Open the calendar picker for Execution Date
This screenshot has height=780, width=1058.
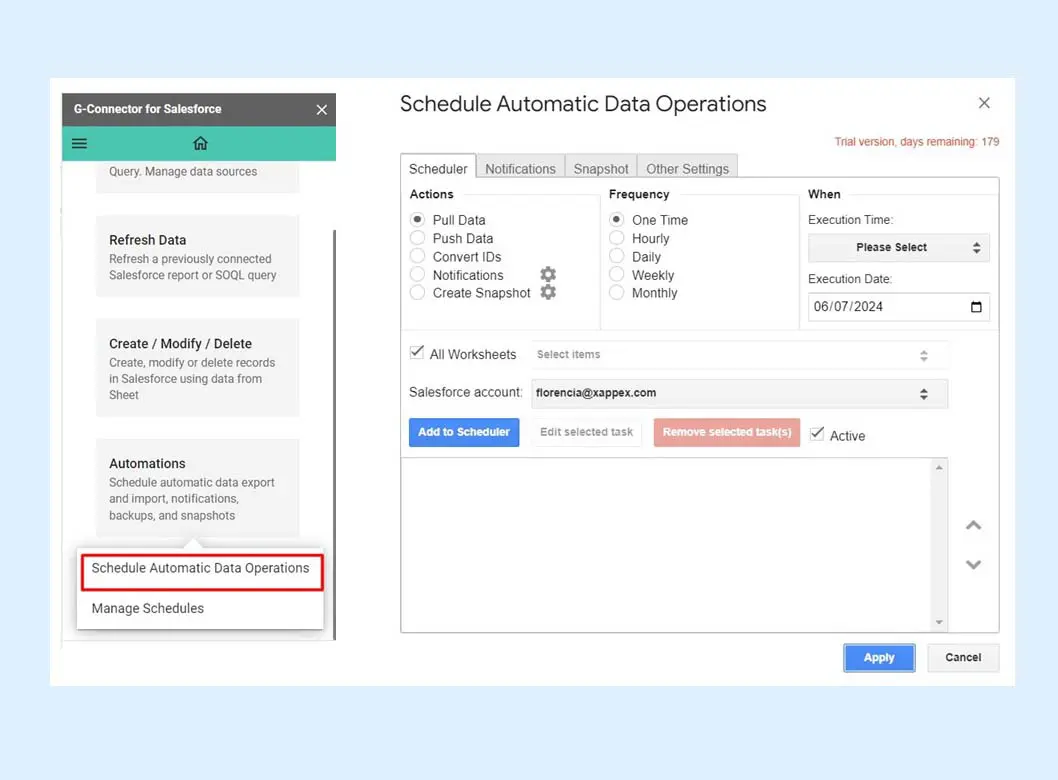click(976, 307)
